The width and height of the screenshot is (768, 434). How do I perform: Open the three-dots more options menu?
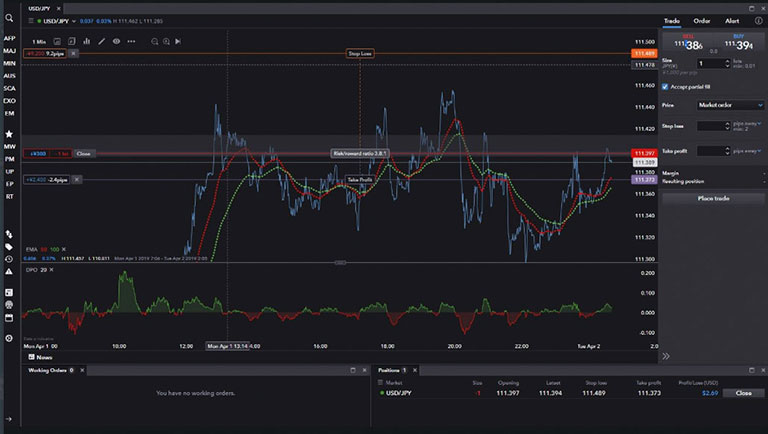click(131, 42)
